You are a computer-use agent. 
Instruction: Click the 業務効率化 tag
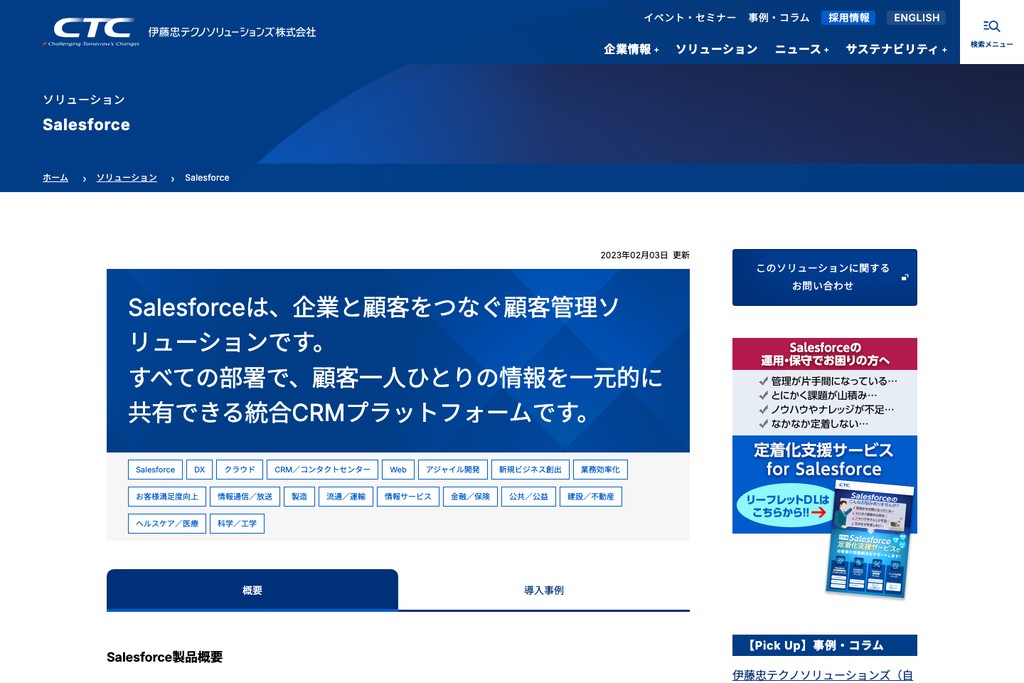[600, 469]
